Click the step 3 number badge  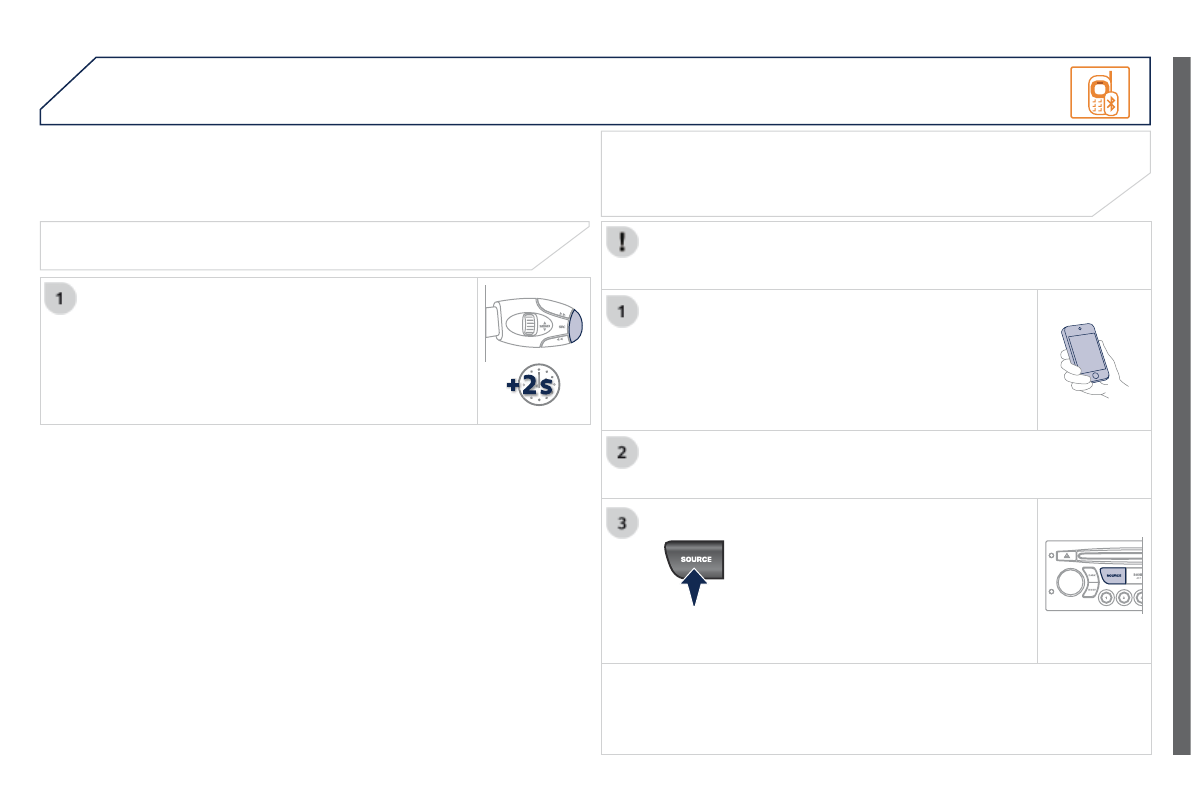(622, 523)
